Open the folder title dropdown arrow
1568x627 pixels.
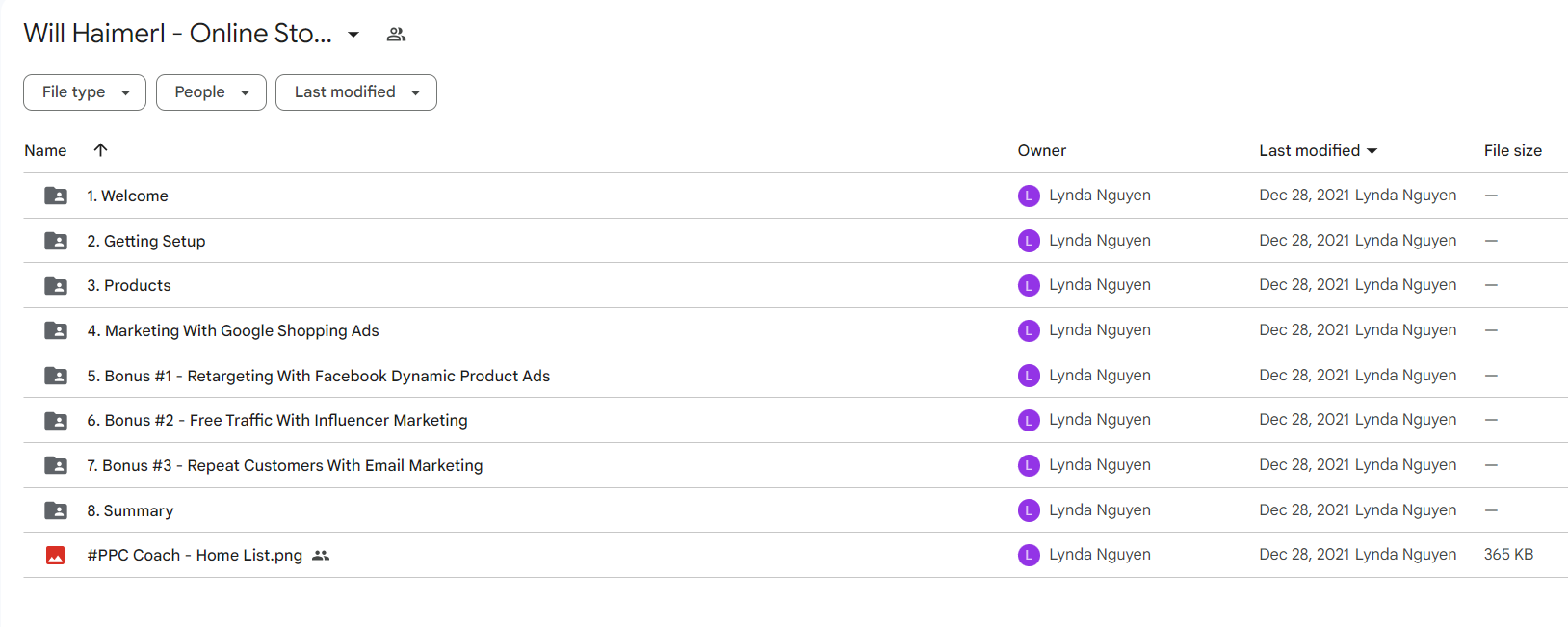click(353, 35)
